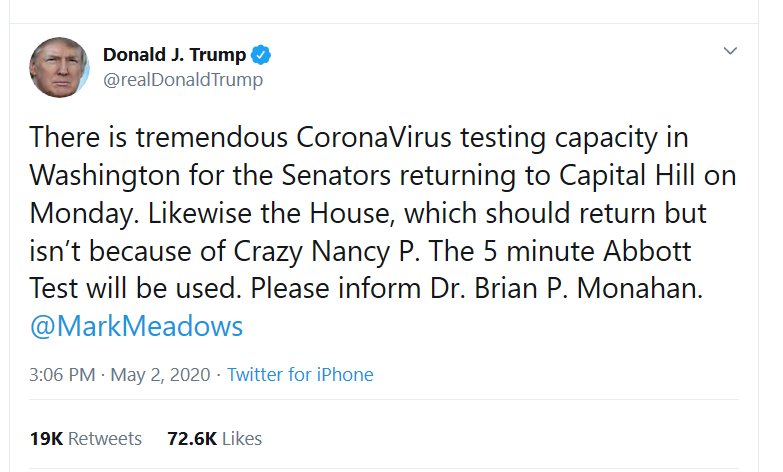Open the tweet options chevron menu
The height and width of the screenshot is (472, 783).
[x=730, y=50]
